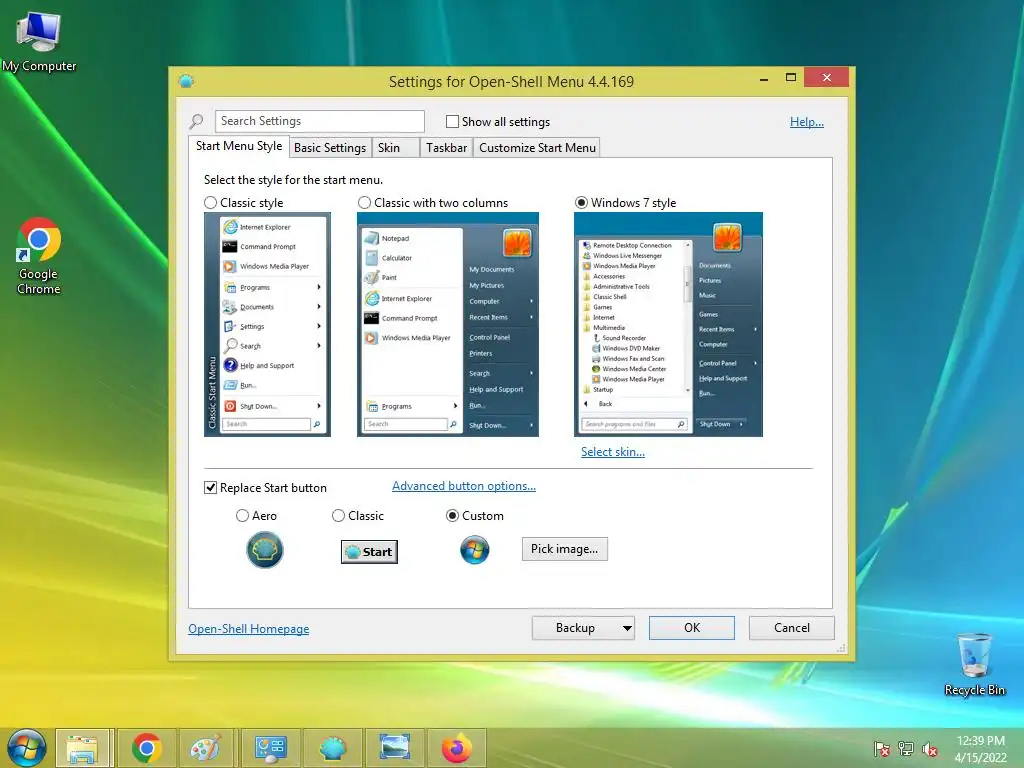The height and width of the screenshot is (768, 1024).
Task: Click the Open-Shell shell icon in title bar
Action: pyautogui.click(x=186, y=81)
